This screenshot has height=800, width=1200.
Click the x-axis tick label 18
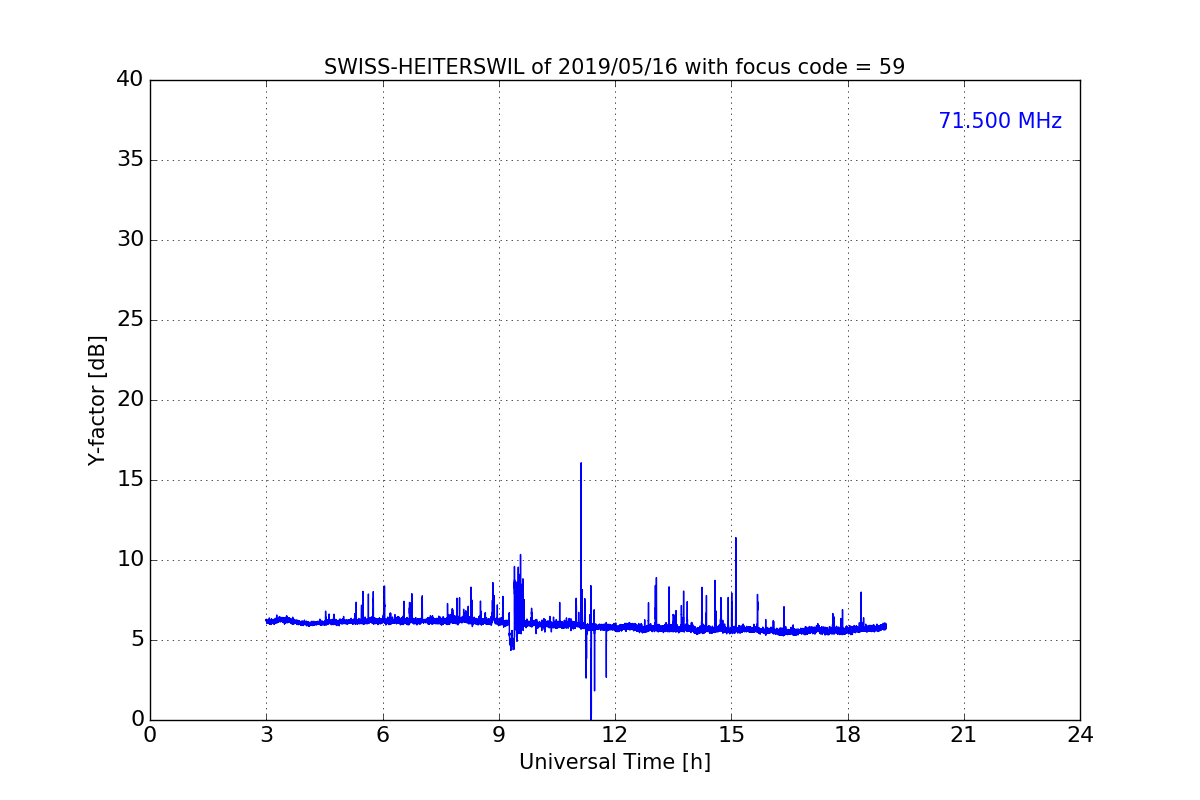click(848, 734)
